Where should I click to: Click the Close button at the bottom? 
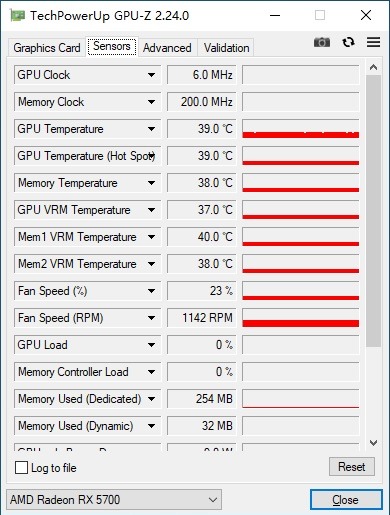point(346,500)
